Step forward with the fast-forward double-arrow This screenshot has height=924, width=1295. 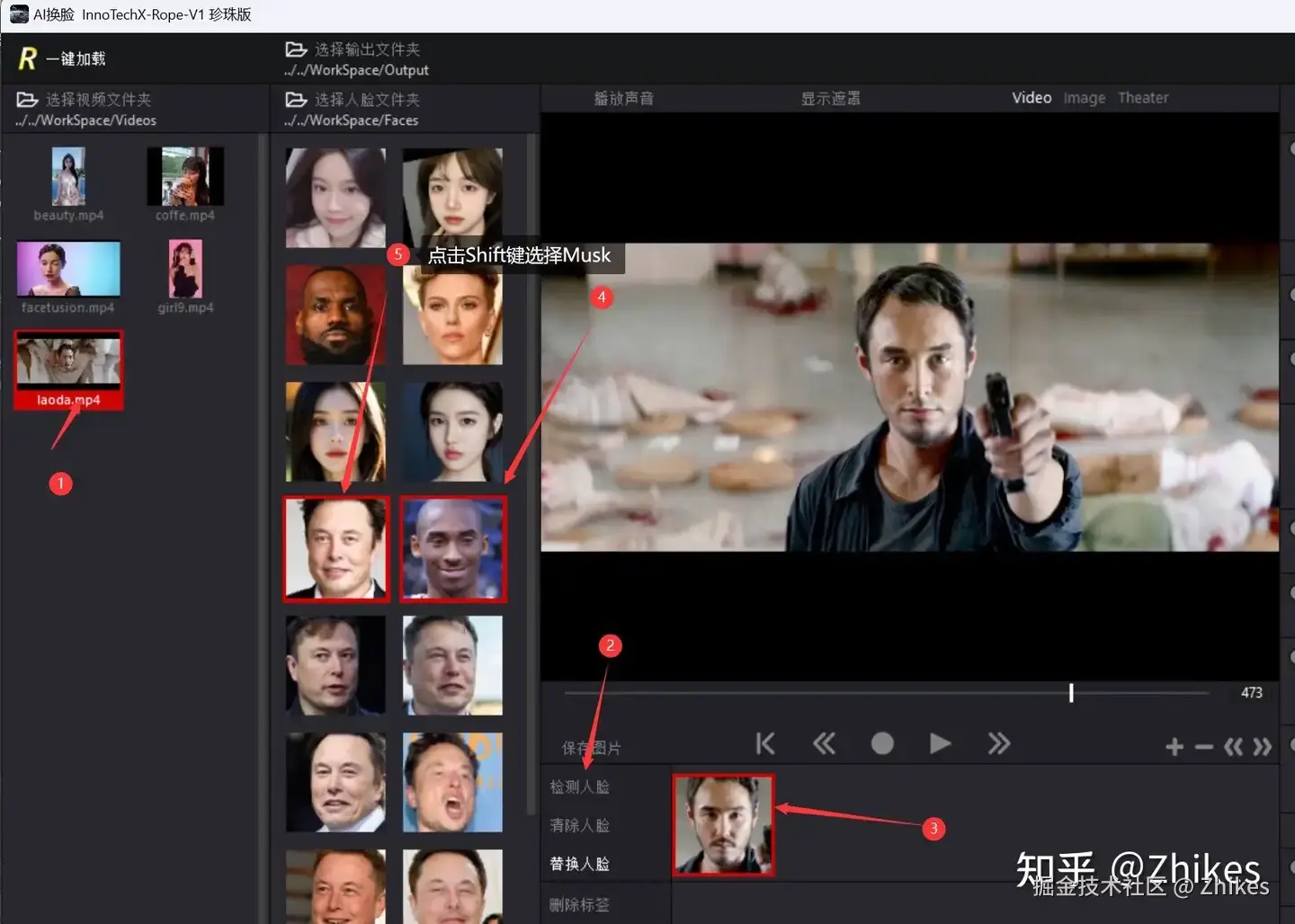coord(998,743)
